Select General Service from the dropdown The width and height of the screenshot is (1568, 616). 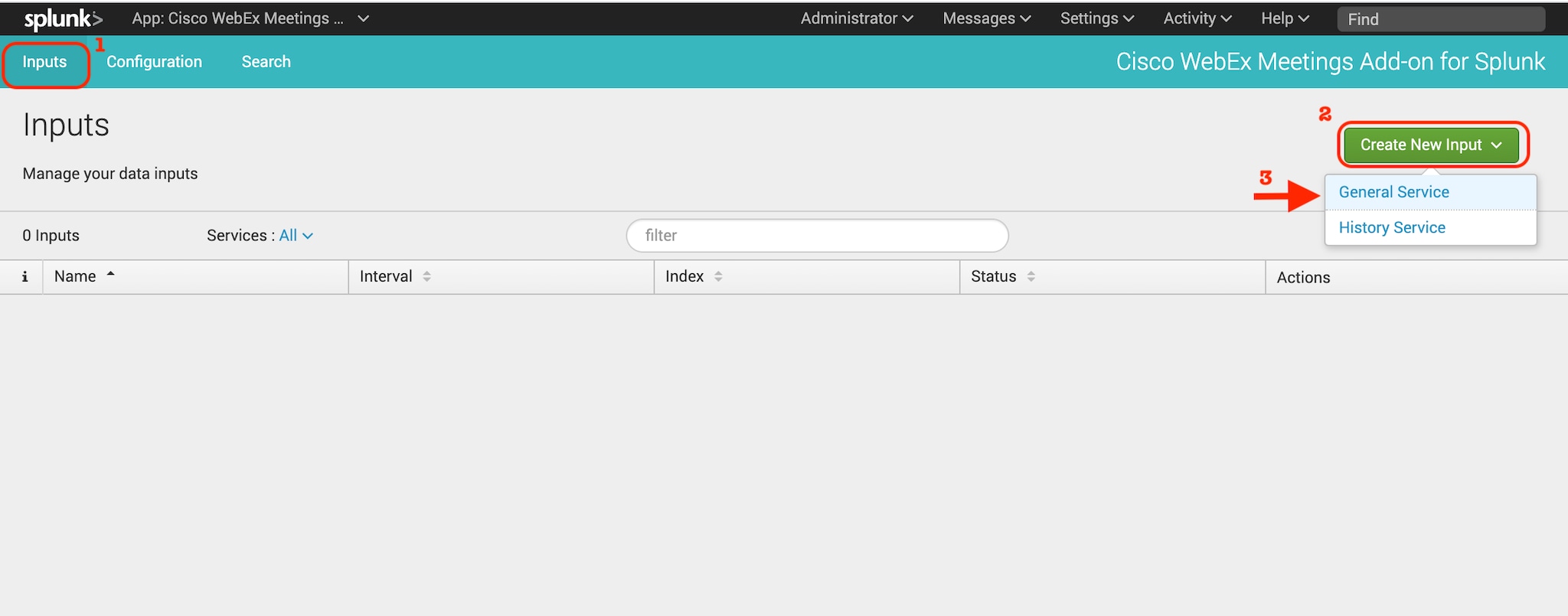click(x=1430, y=192)
